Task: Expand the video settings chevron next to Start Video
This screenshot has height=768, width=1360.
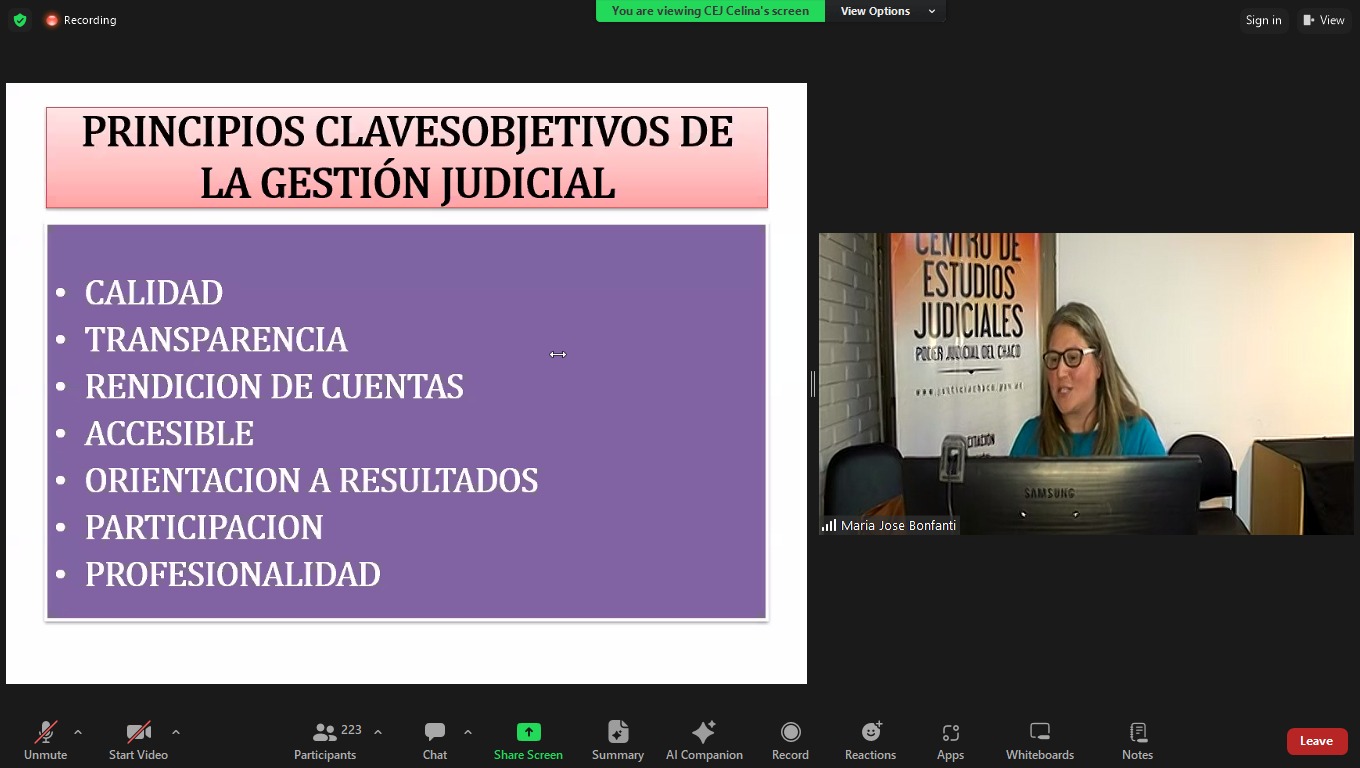Action: (176, 731)
